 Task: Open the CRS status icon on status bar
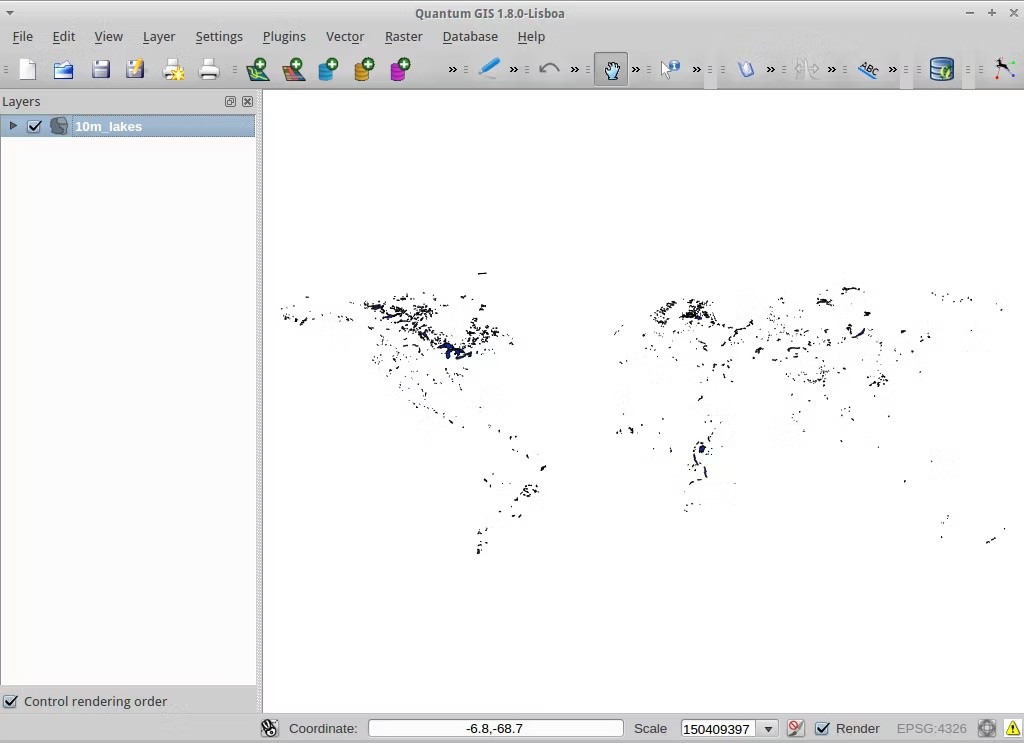[986, 728]
